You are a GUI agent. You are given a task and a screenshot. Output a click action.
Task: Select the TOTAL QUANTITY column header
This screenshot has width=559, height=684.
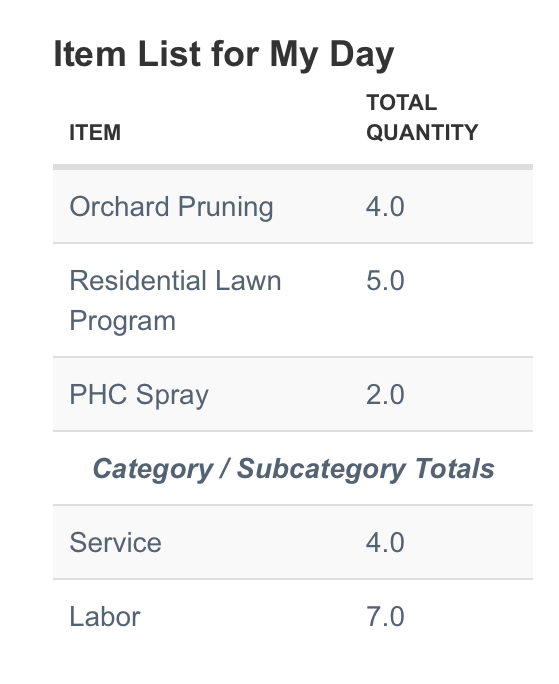coord(422,117)
